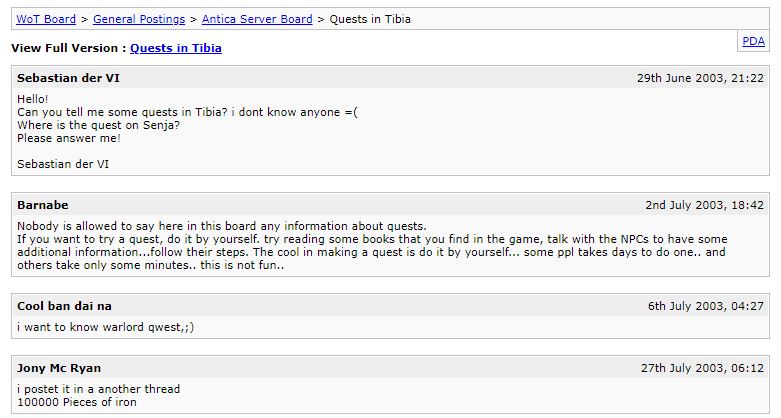Open the WoT Board breadcrumb link
The image size is (781, 418).
coord(45,19)
